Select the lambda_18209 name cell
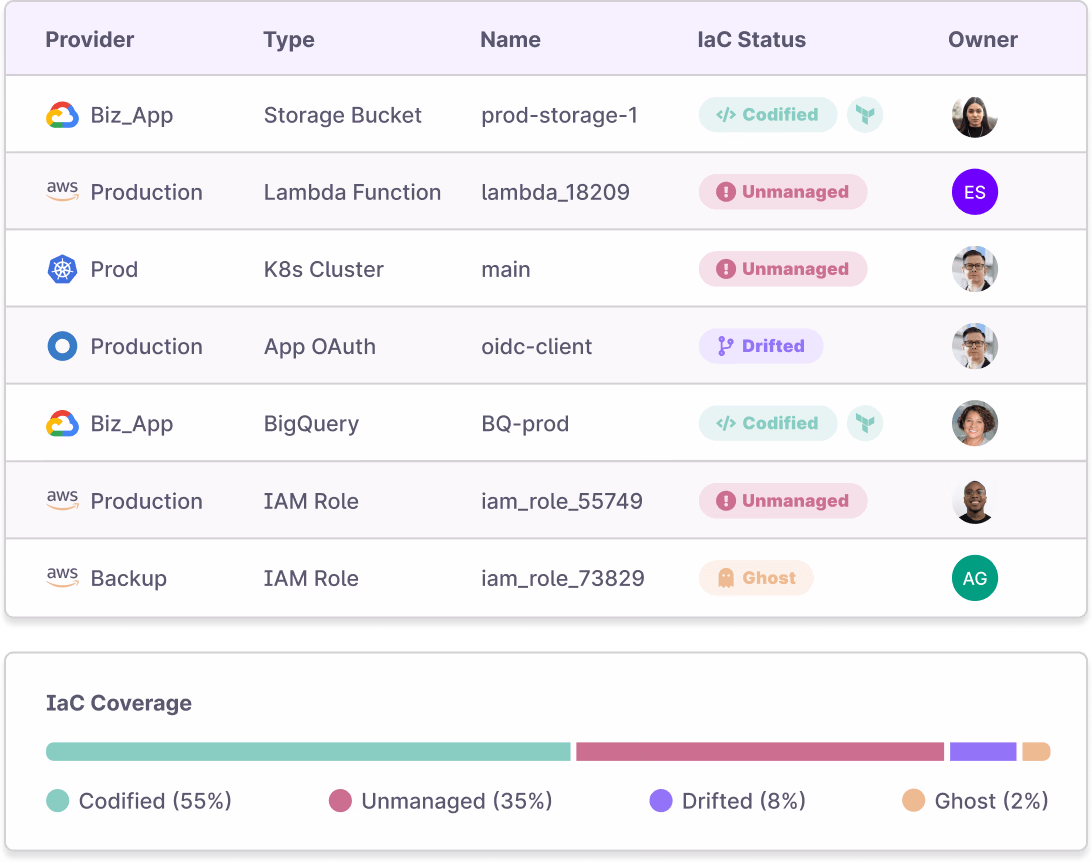The width and height of the screenshot is (1092, 862). (x=555, y=192)
